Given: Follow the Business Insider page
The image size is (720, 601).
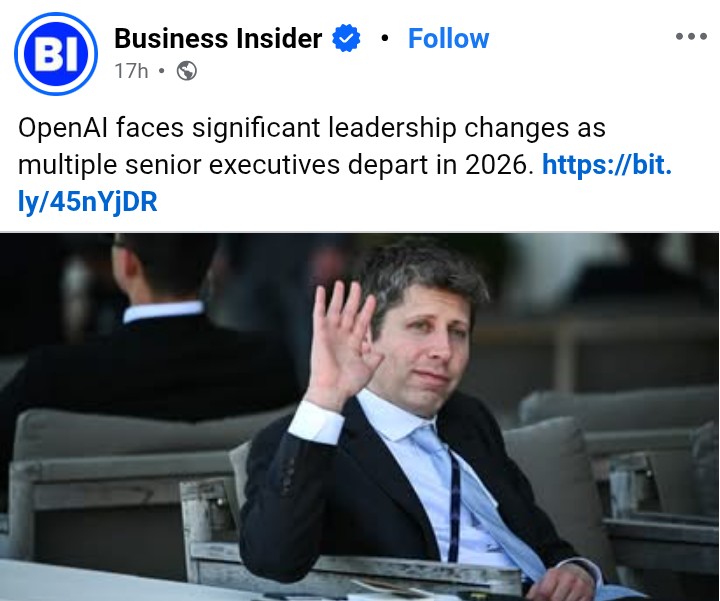Looking at the screenshot, I should coord(448,38).
